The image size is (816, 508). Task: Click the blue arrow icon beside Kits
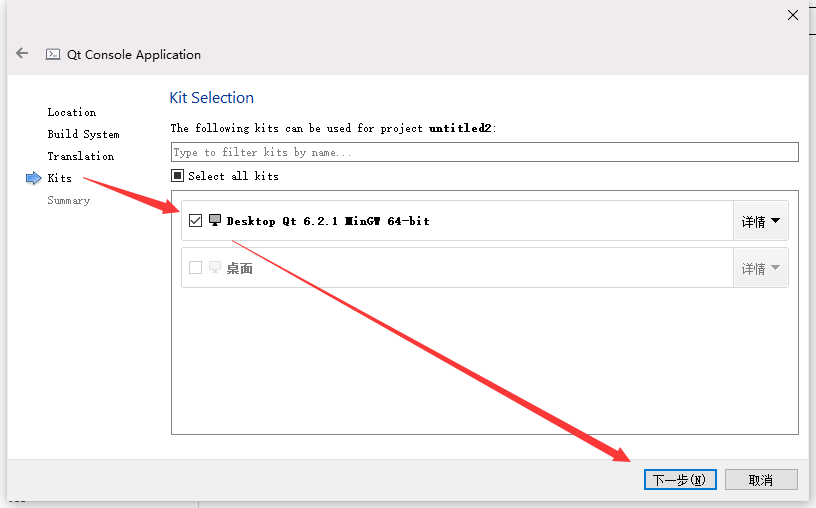coord(33,179)
